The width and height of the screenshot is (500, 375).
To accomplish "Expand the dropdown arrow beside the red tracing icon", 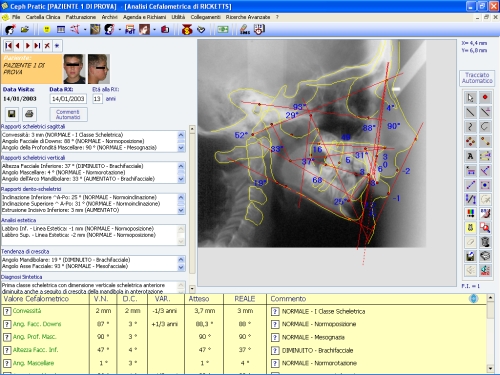I will pos(85,30).
